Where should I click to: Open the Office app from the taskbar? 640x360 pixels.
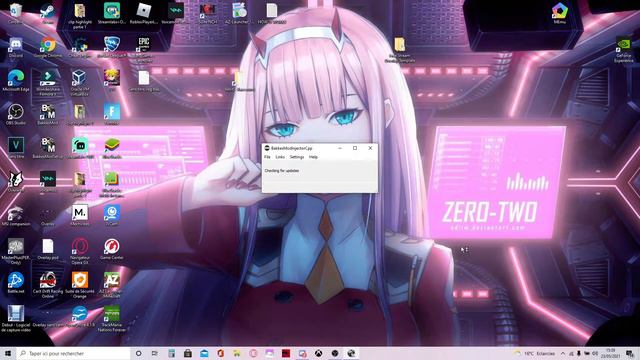point(220,353)
